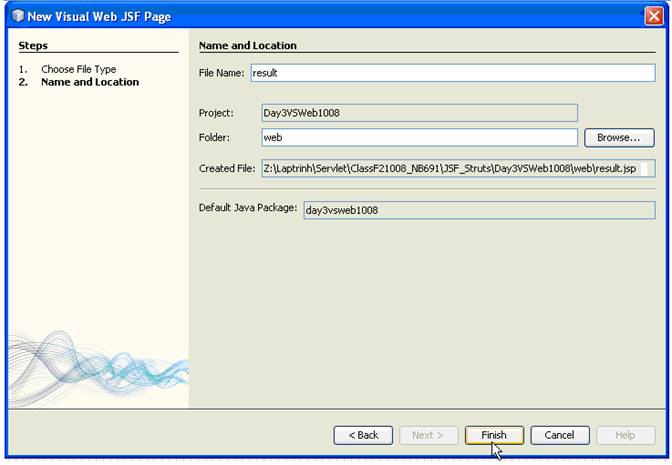Click the dialog title New Visual Web JSF Page

coord(99,16)
